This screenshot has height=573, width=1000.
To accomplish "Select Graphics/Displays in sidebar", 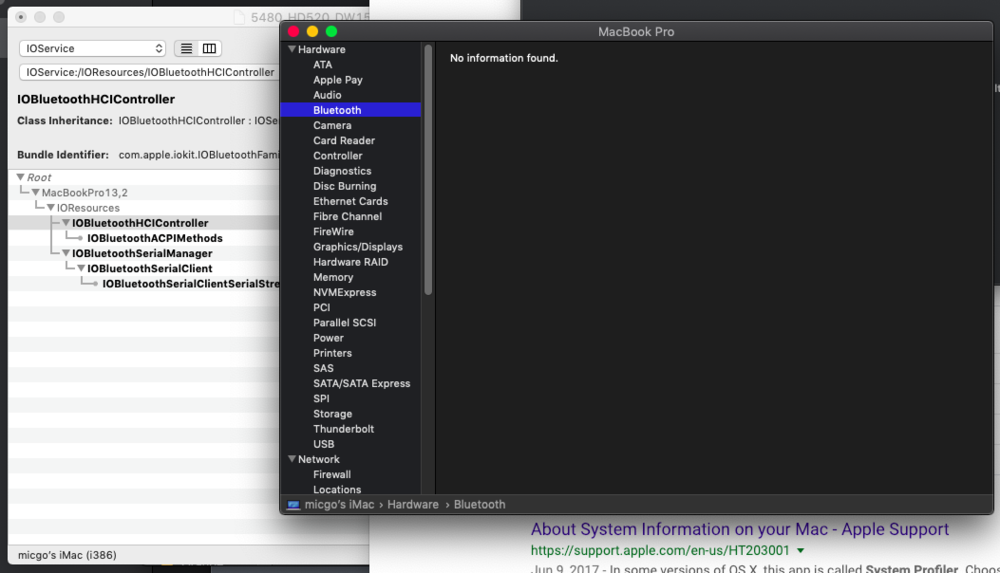I will (x=357, y=247).
